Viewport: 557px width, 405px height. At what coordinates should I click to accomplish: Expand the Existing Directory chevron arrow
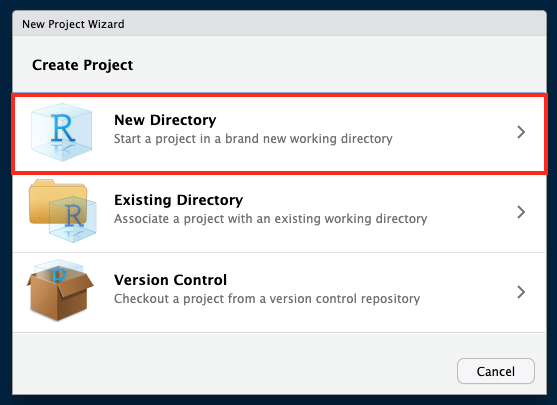[x=521, y=212]
